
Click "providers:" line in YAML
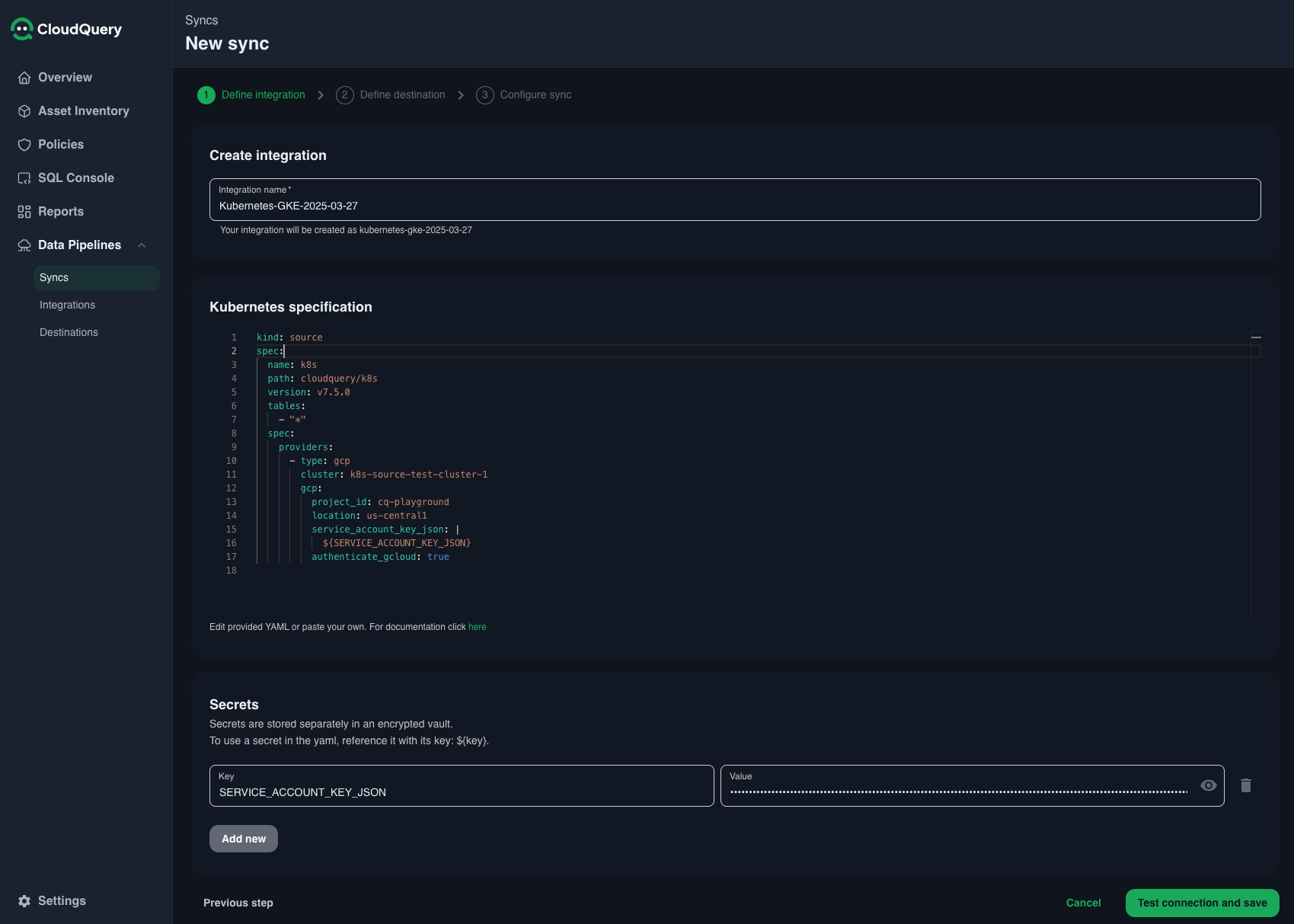pos(306,447)
